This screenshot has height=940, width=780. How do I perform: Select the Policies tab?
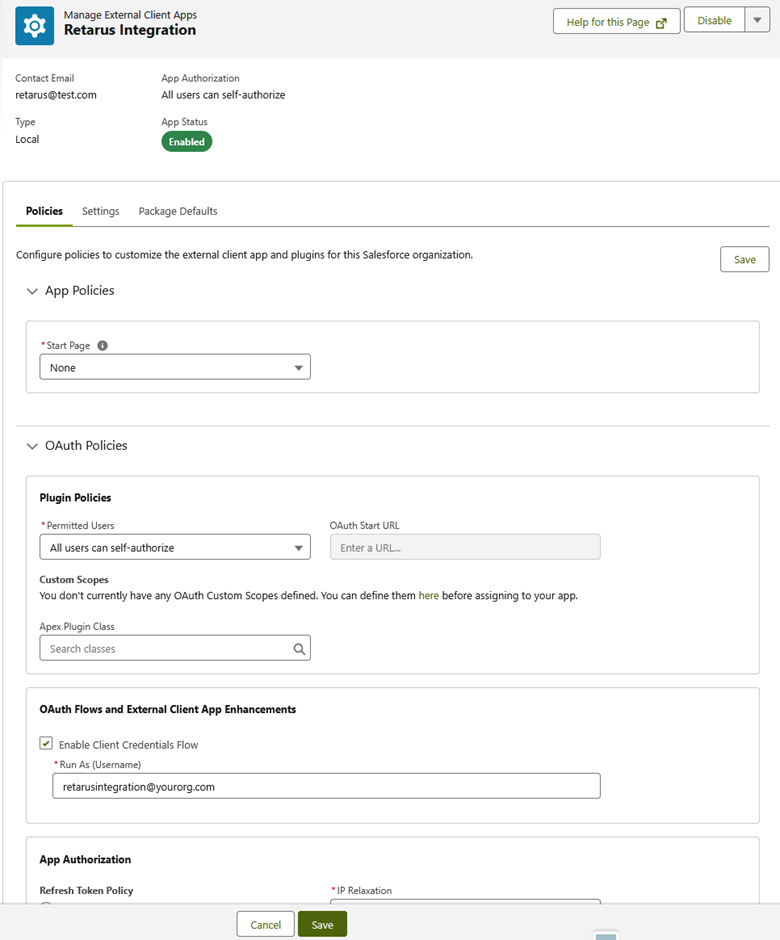click(44, 211)
